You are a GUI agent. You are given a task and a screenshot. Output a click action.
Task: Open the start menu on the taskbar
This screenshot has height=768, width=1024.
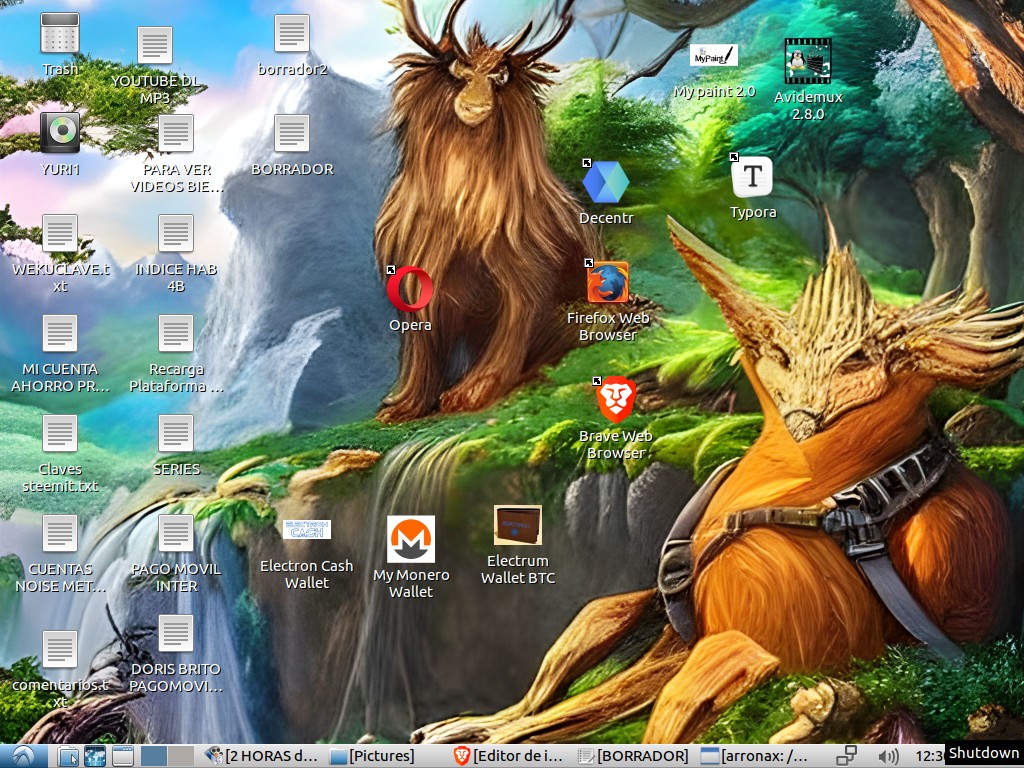click(x=23, y=756)
